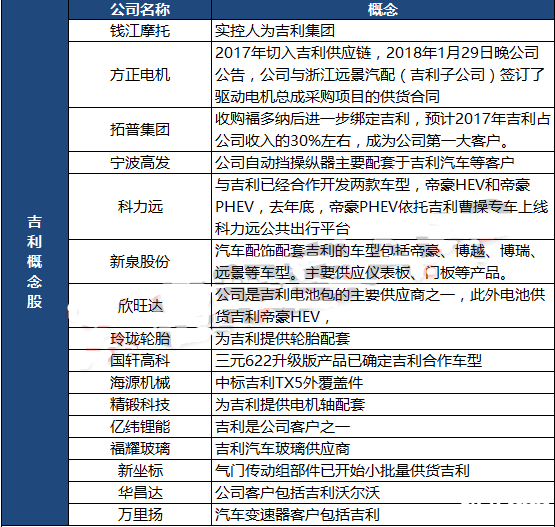Image resolution: width=555 pixels, height=527 pixels.
Task: Select the 国轩高科 company cell
Action: pos(140,361)
